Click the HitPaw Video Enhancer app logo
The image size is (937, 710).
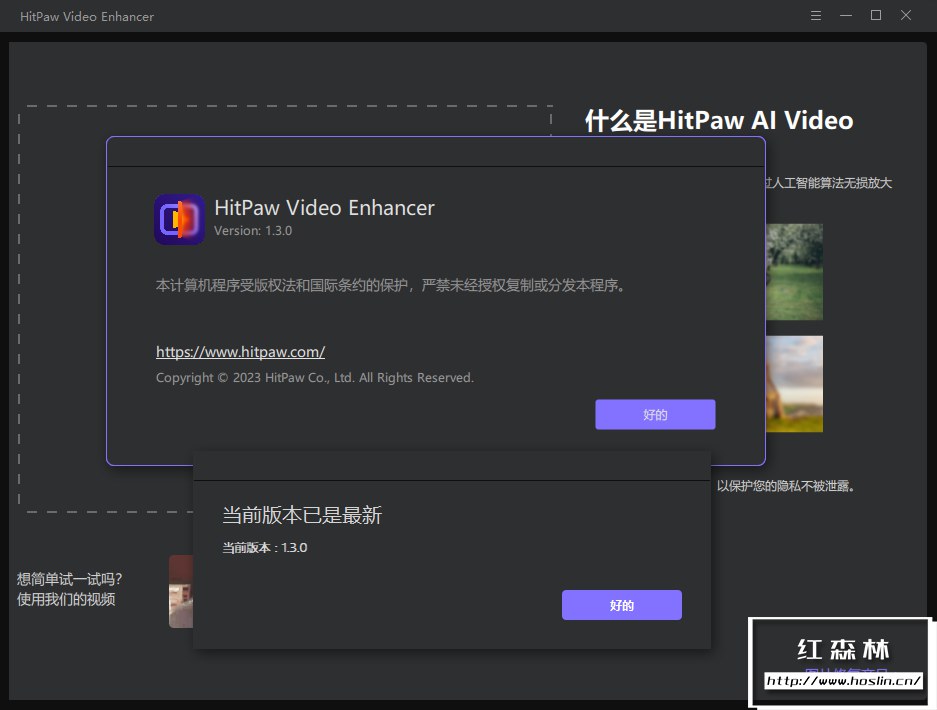(x=179, y=219)
